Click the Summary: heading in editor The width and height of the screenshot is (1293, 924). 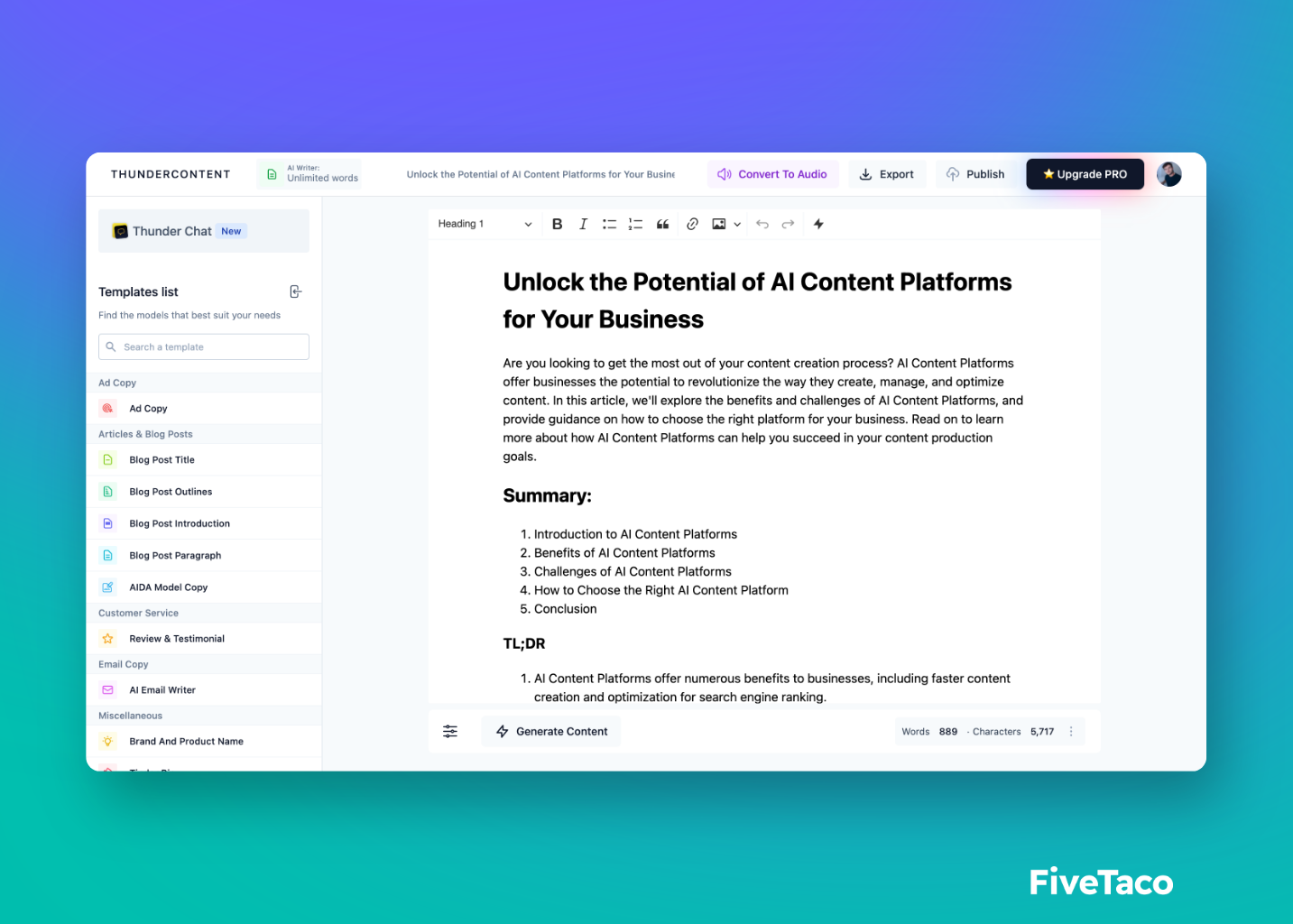[x=547, y=495]
